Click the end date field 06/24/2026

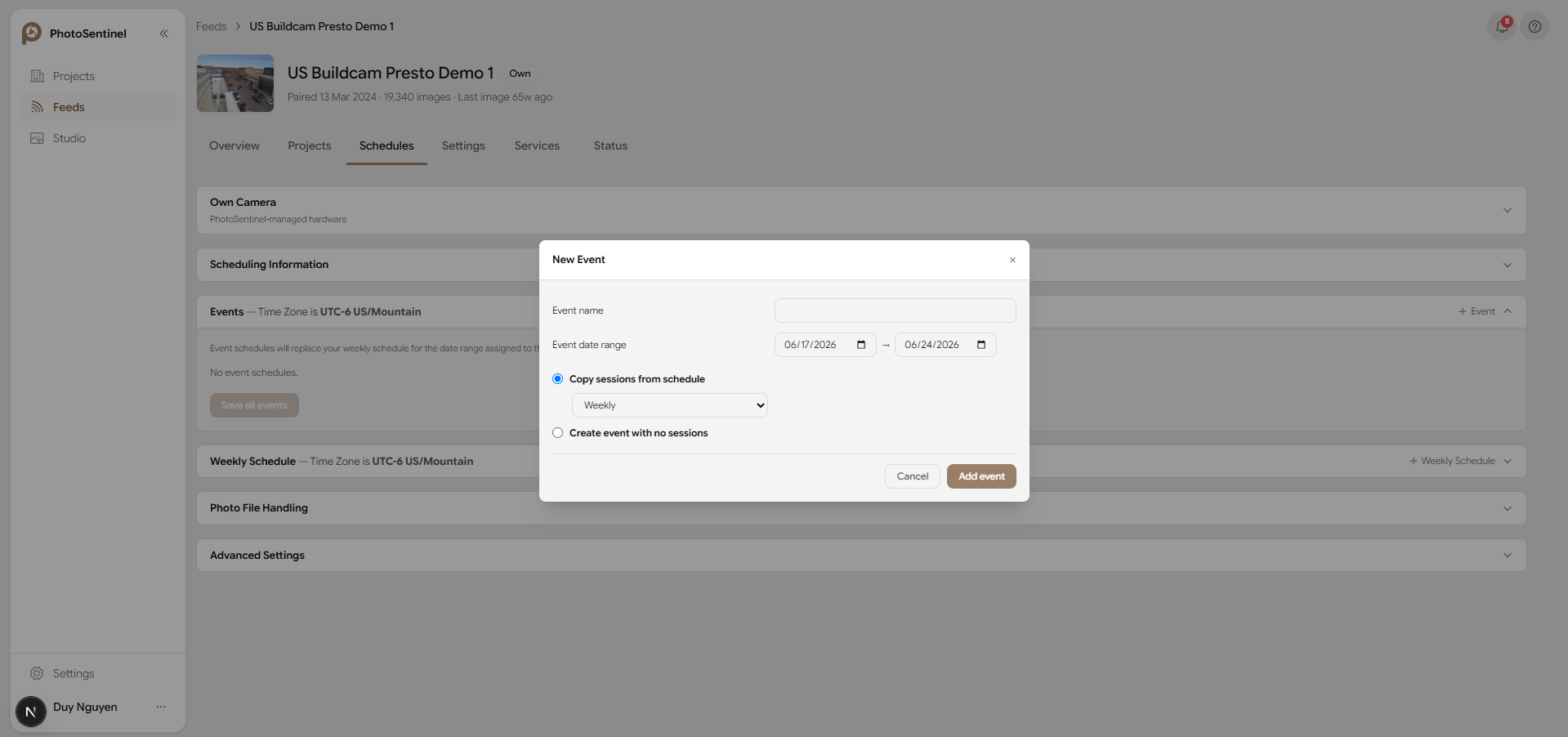pos(945,345)
